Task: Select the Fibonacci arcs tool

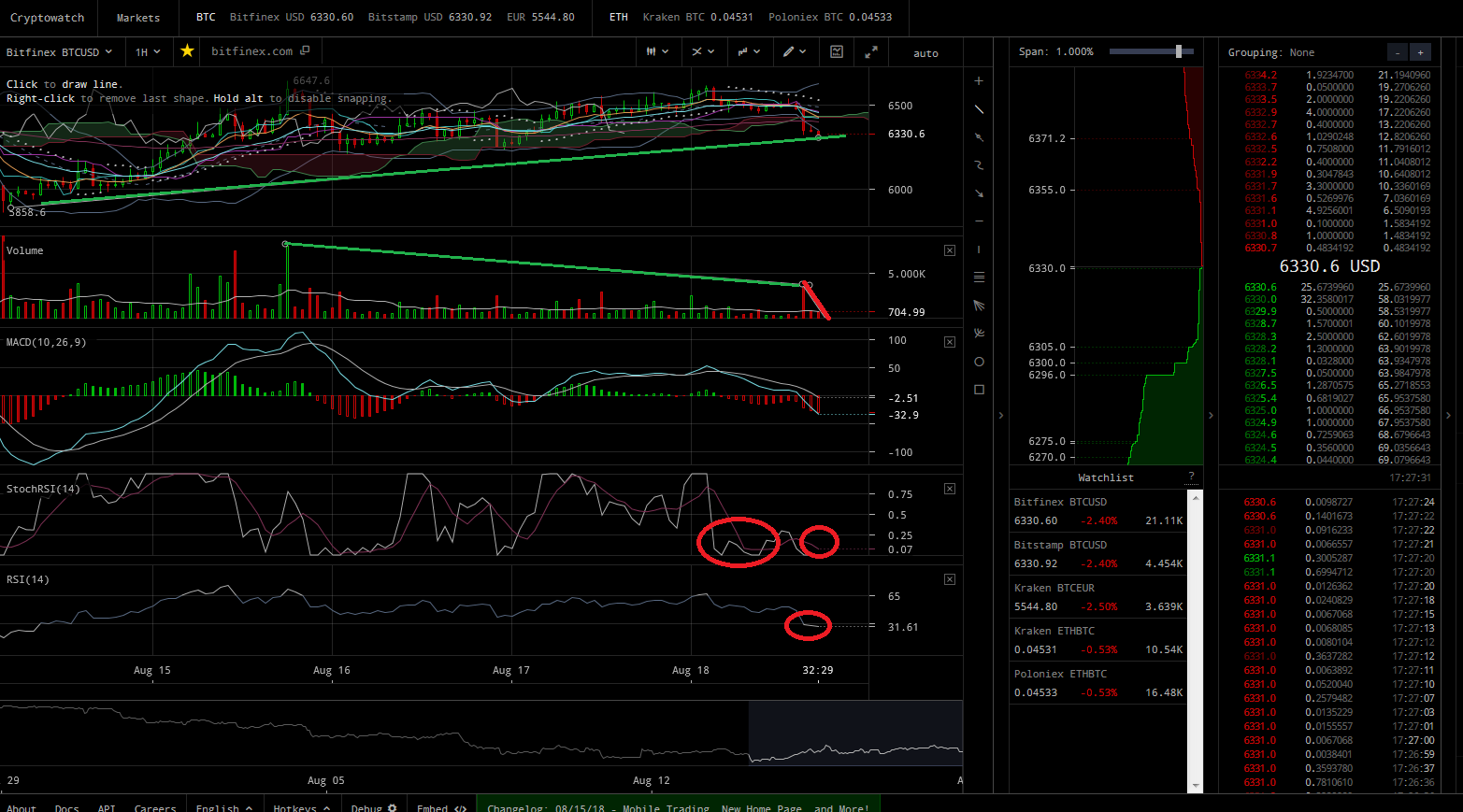Action: pyautogui.click(x=979, y=334)
